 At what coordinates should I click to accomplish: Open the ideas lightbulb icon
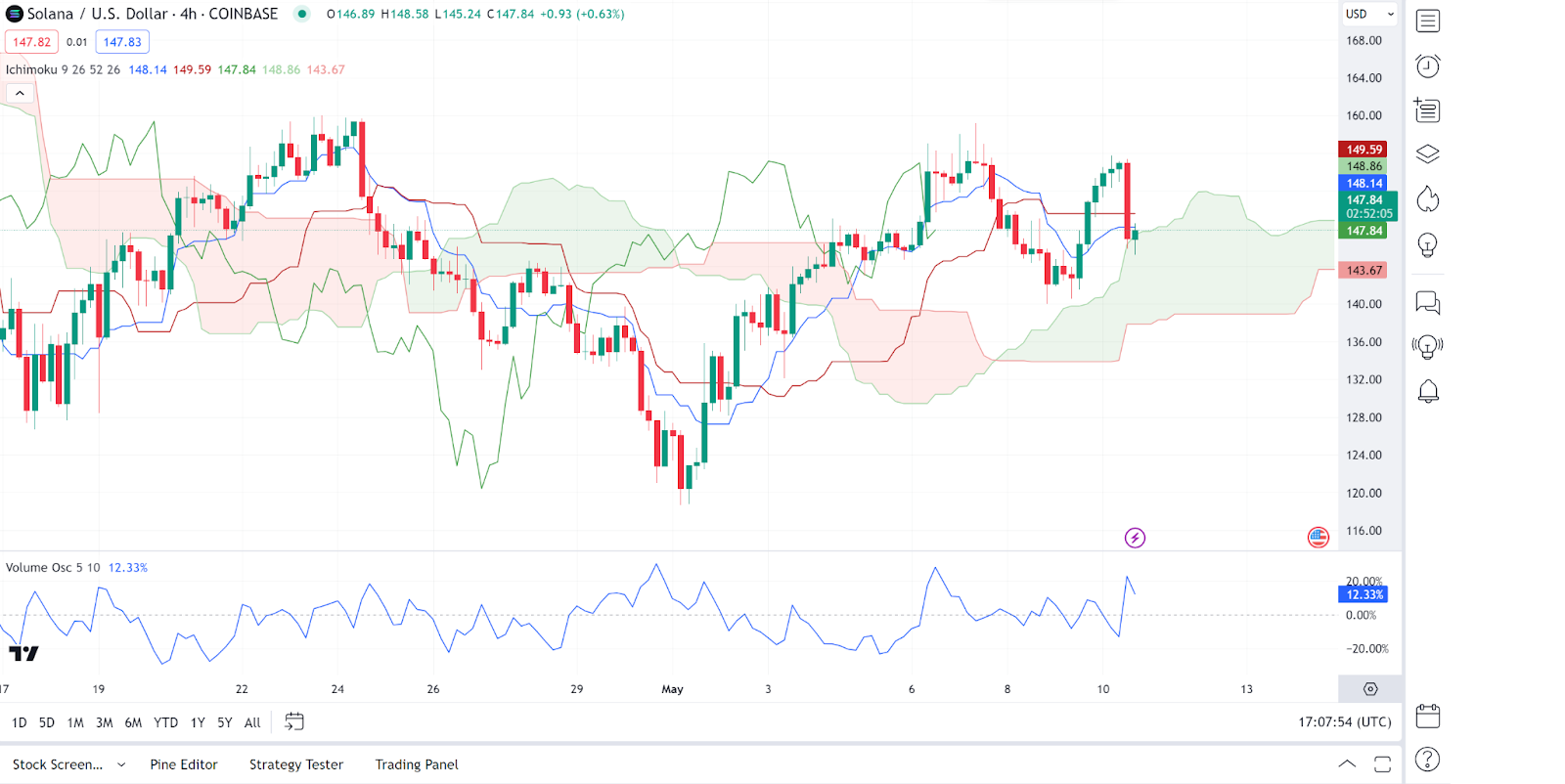[x=1428, y=244]
